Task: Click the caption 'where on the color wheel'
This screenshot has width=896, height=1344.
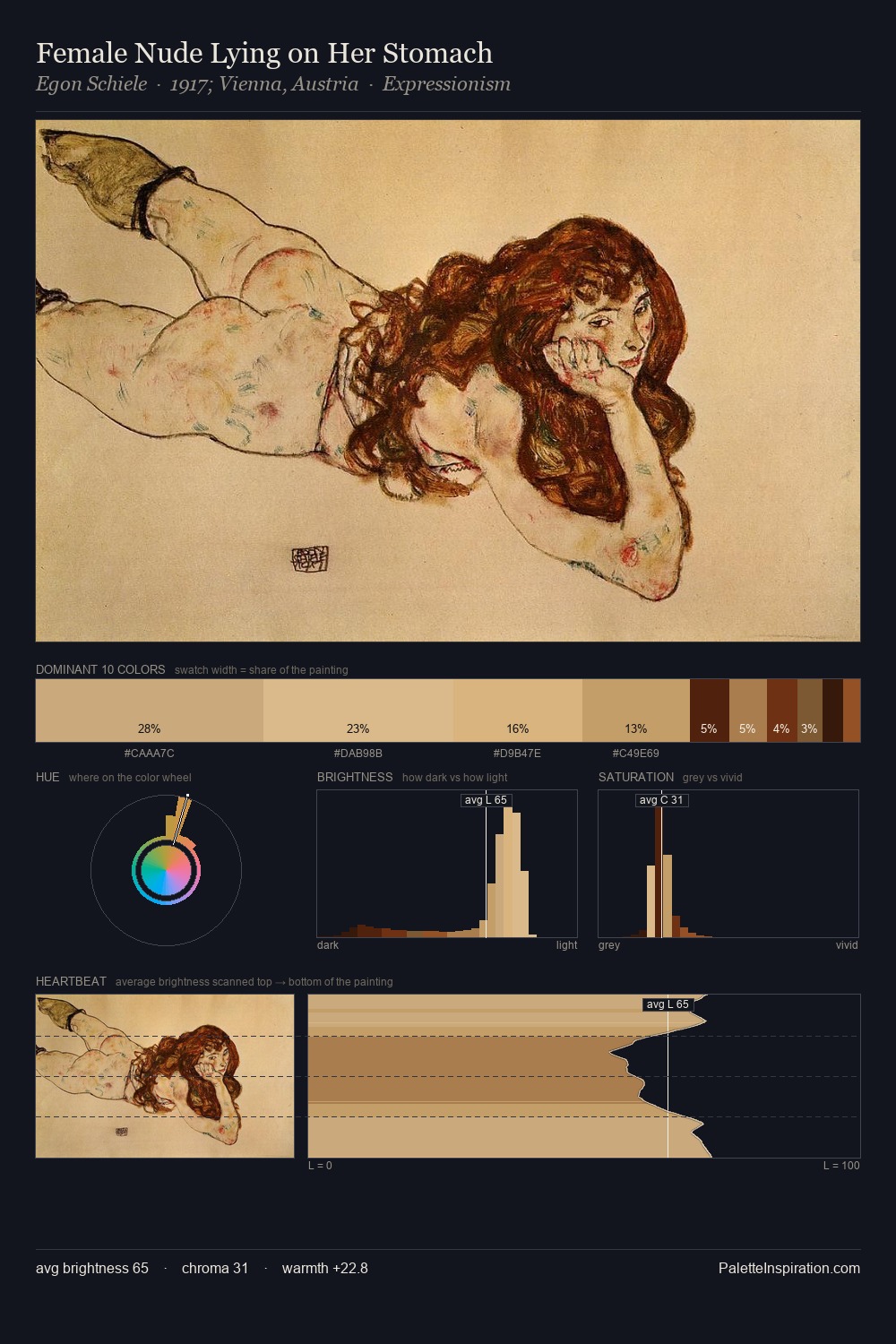Action: point(130,778)
